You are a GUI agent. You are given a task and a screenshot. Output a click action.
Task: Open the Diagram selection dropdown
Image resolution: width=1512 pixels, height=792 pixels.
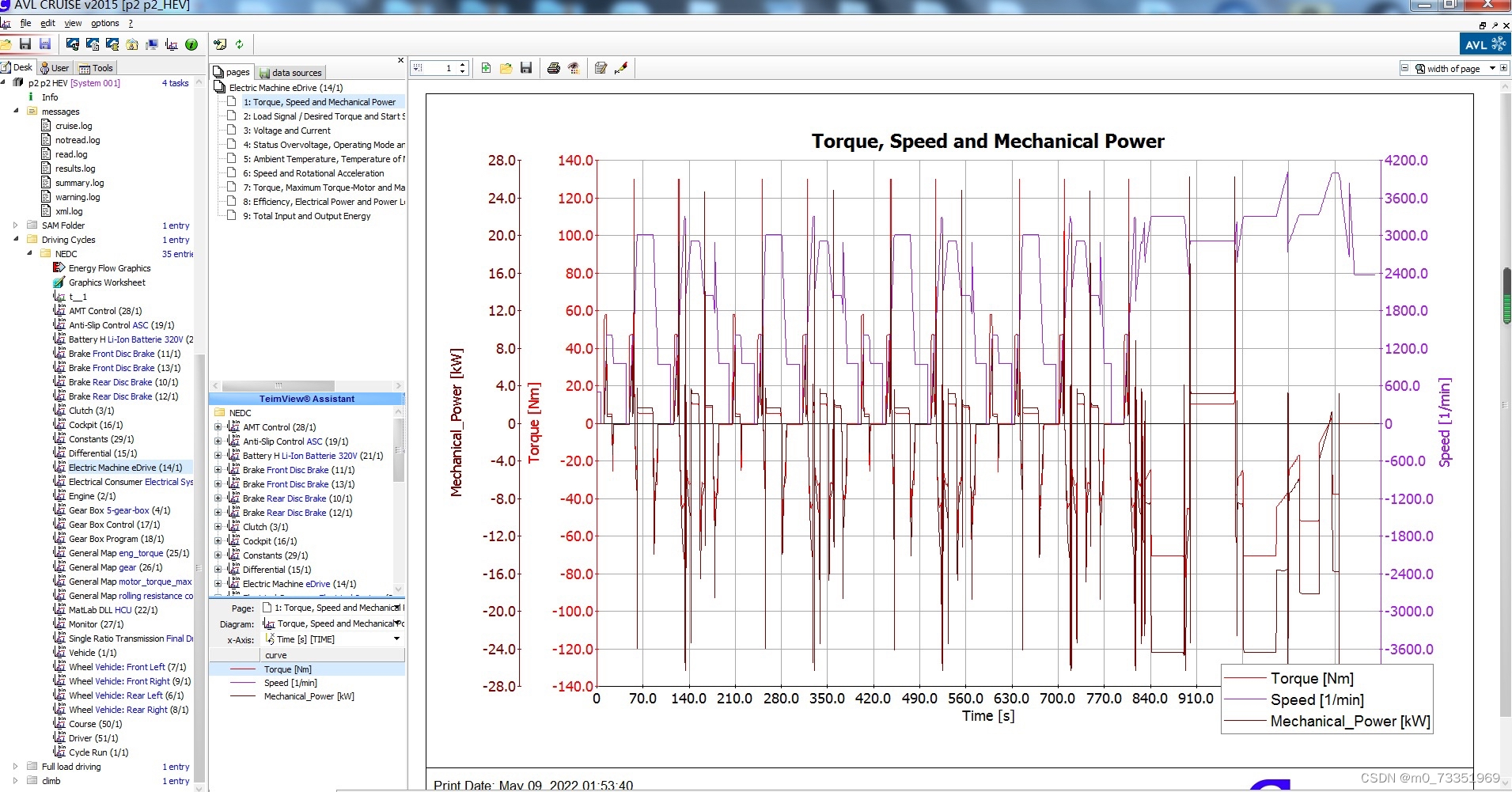397,623
